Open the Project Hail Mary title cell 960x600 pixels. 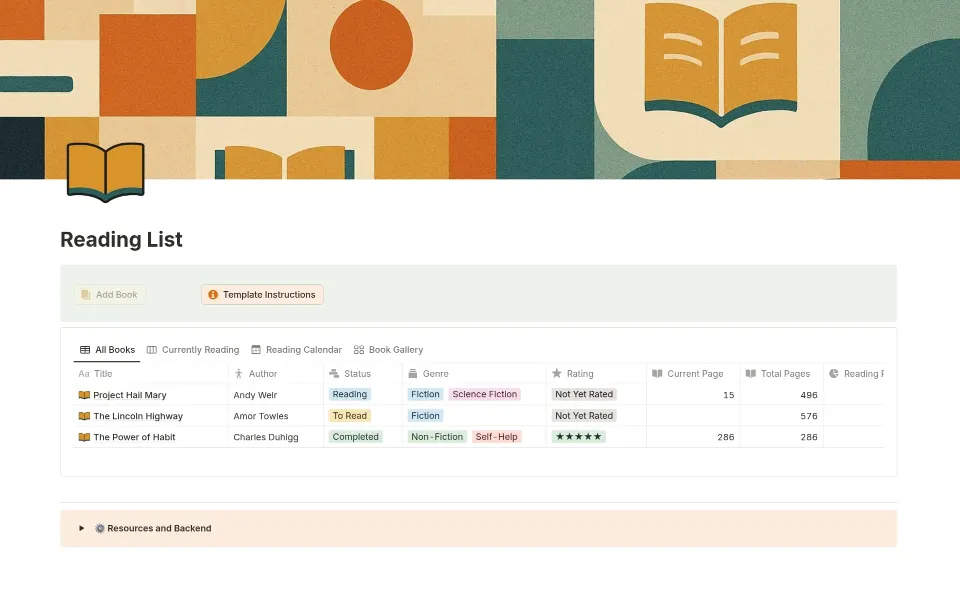tap(151, 395)
